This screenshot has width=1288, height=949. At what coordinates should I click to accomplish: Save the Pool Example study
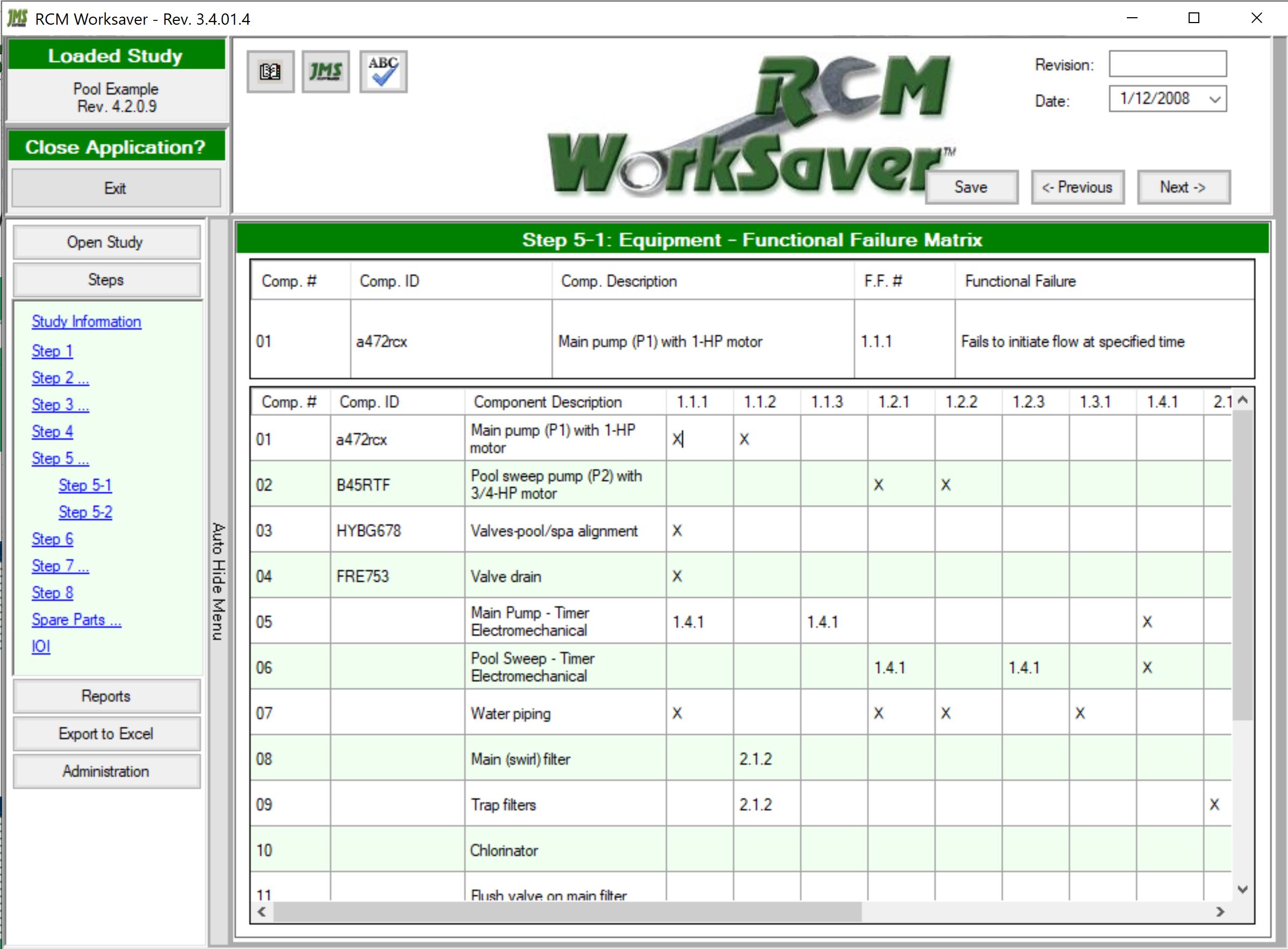pyautogui.click(x=971, y=187)
